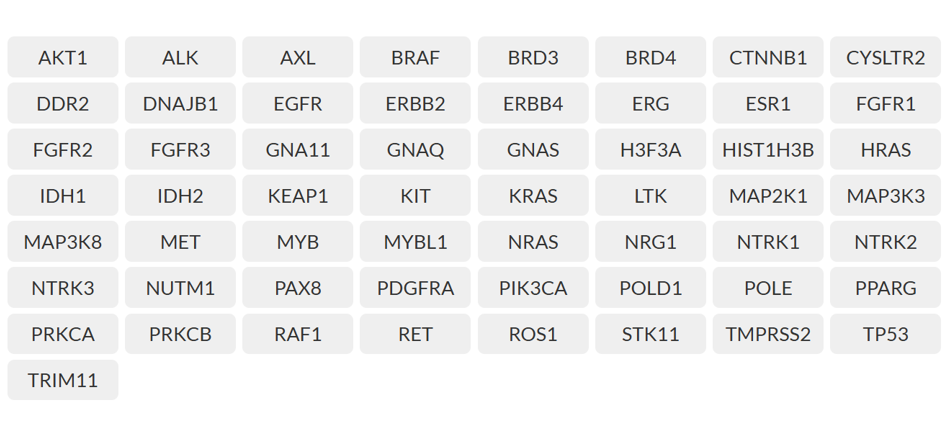Click the AKT1 gene button
The width and height of the screenshot is (950, 421).
click(63, 58)
